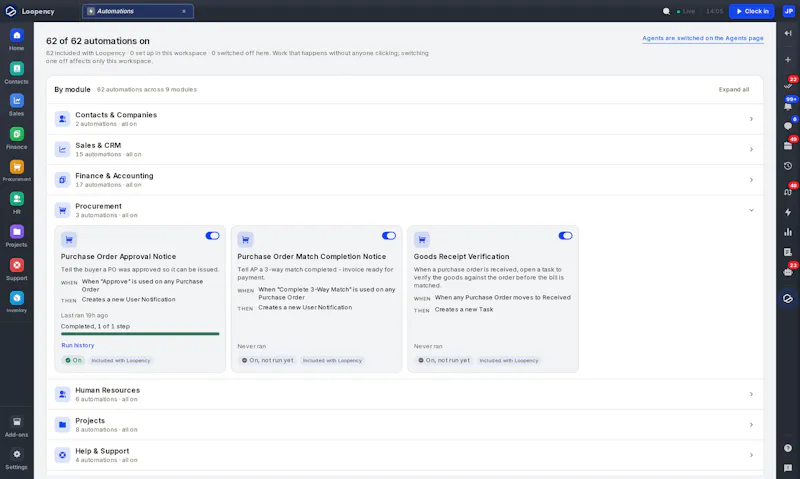
Task: Expand the Projects module chevron
Action: tap(751, 425)
